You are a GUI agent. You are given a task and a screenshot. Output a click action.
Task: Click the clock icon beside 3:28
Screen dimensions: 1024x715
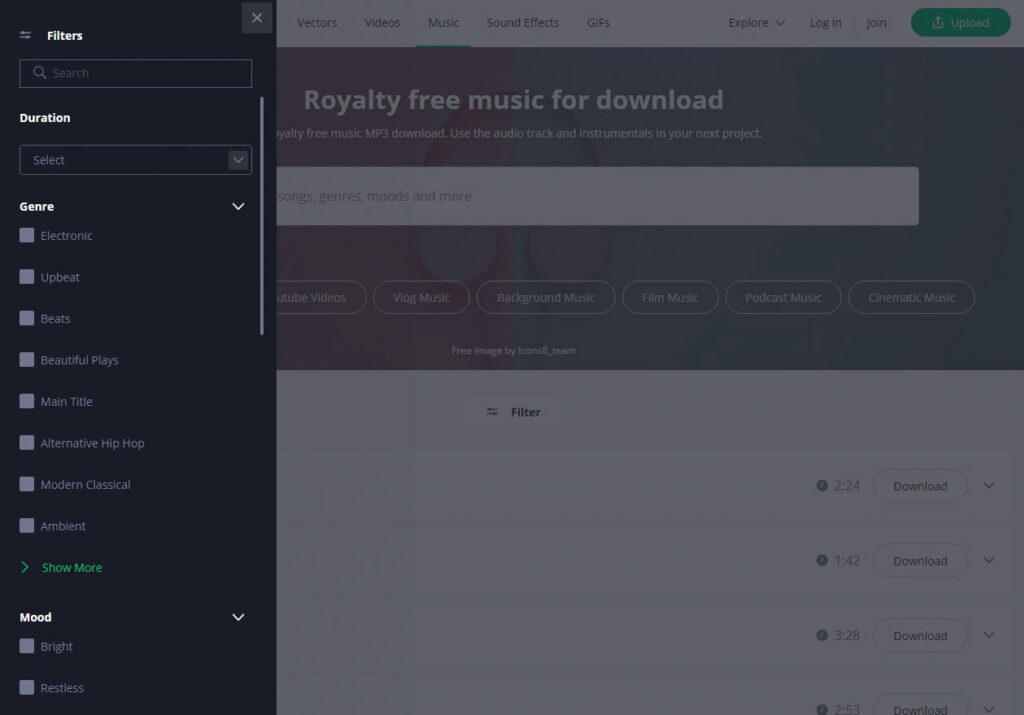(x=822, y=635)
